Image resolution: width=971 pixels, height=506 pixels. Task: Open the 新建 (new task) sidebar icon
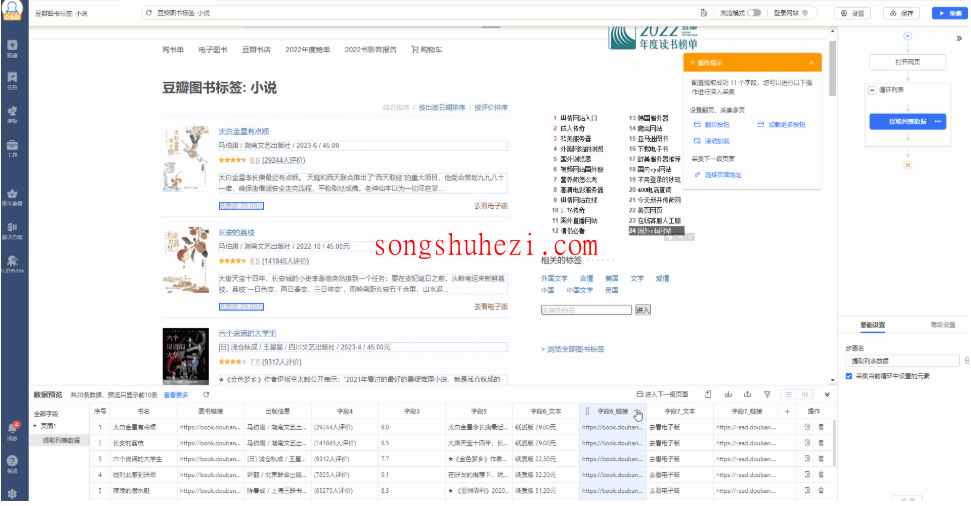(12, 48)
